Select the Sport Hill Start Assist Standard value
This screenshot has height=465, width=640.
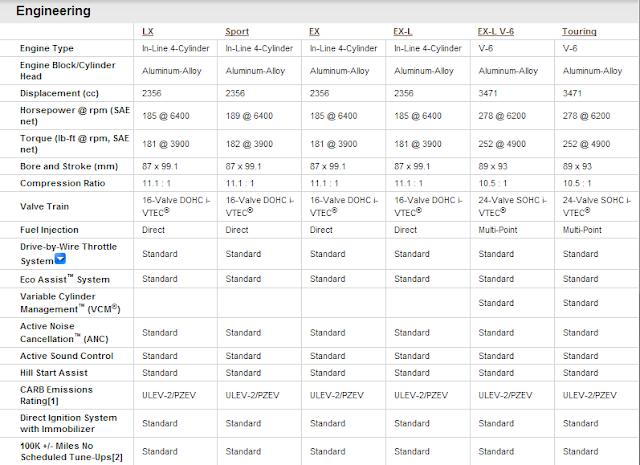point(243,372)
